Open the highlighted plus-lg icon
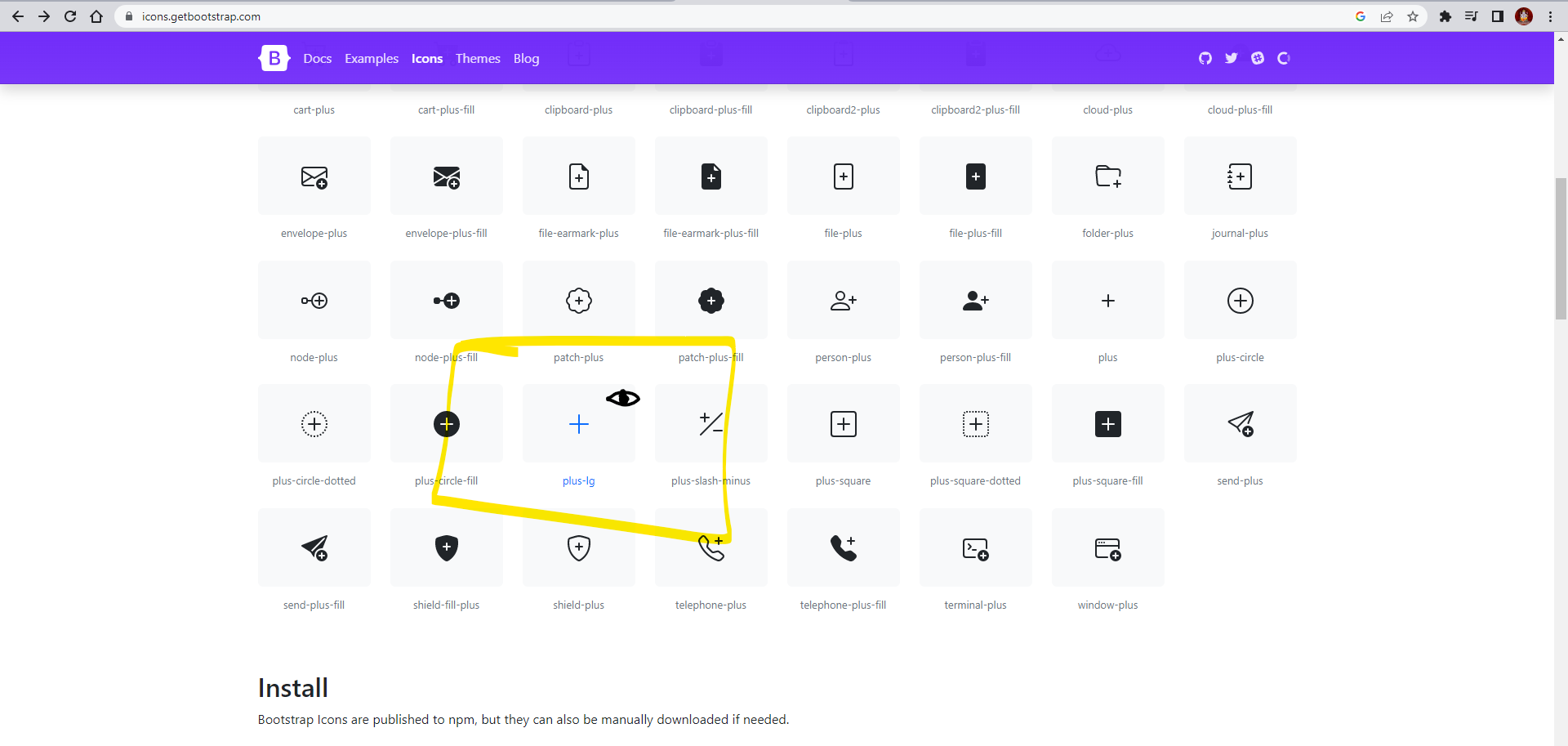The width and height of the screenshot is (1568, 746). (x=578, y=423)
